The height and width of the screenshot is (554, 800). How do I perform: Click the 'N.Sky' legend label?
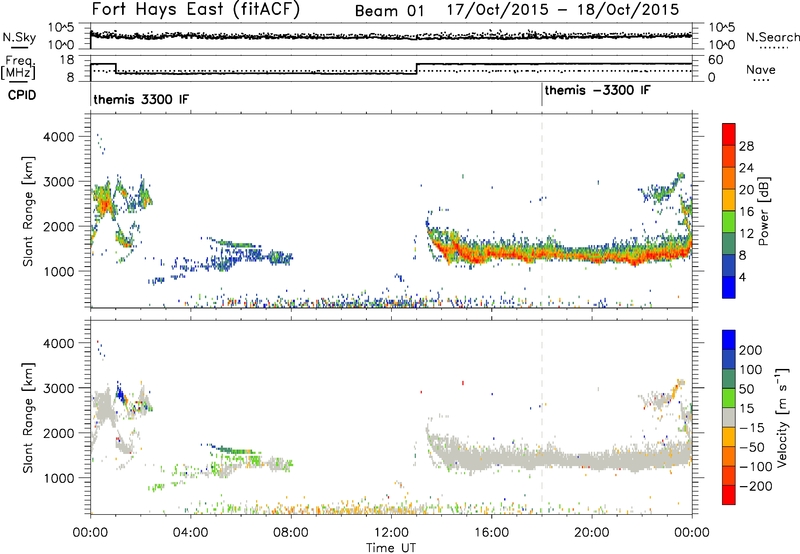[x=19, y=37]
